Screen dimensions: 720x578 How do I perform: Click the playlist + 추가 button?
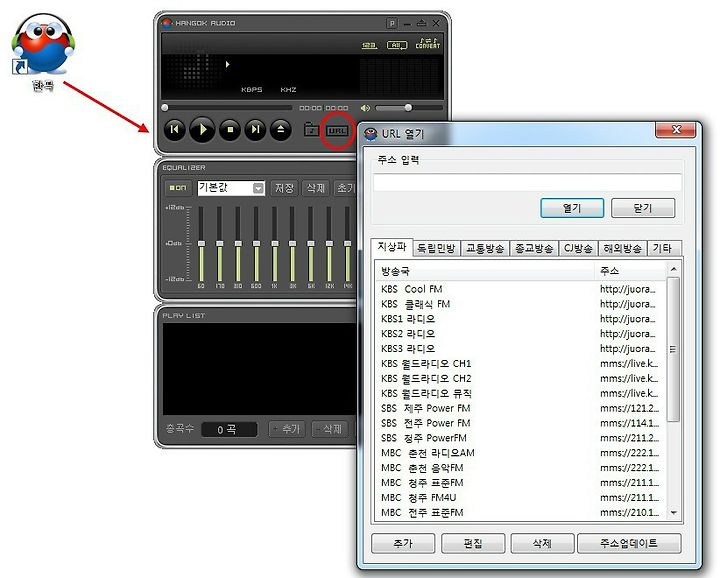click(x=287, y=429)
